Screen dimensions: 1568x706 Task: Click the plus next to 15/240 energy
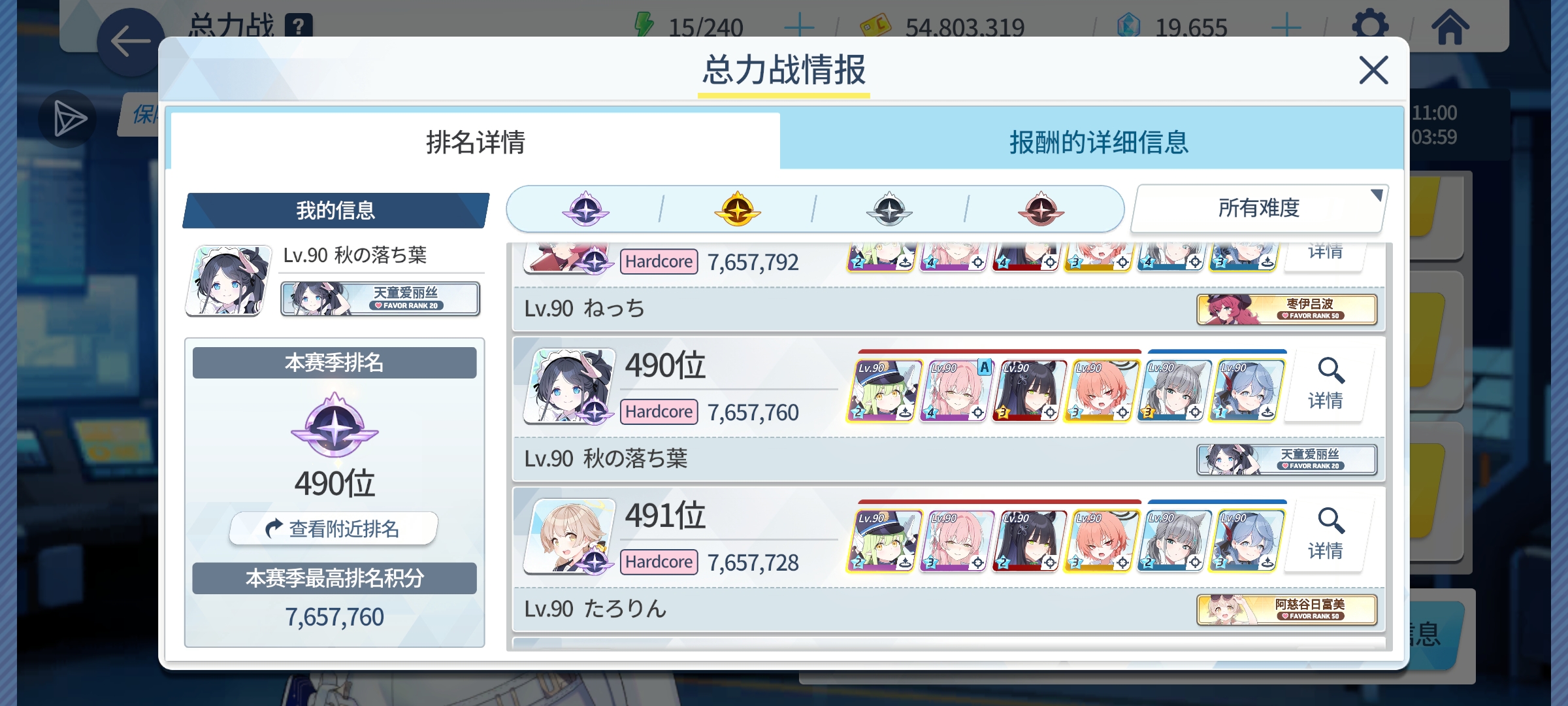(798, 27)
